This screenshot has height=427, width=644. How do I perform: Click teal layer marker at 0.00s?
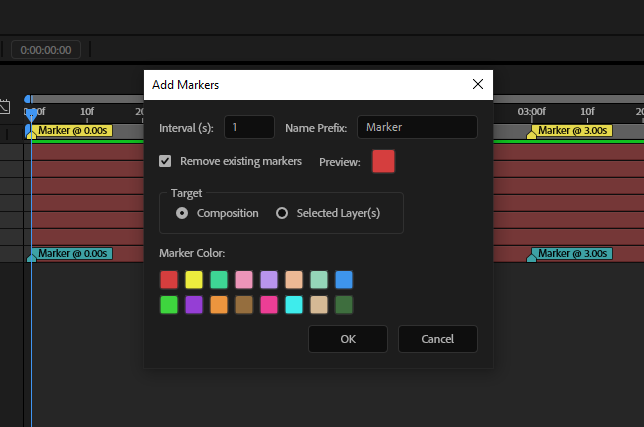click(72, 253)
